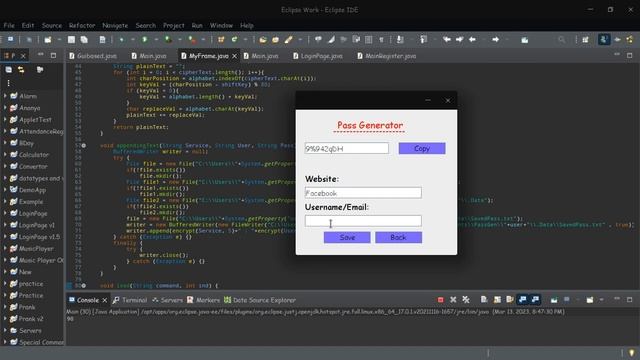Focus the Website input field
Viewport: 640px width, 360px height.
click(363, 193)
